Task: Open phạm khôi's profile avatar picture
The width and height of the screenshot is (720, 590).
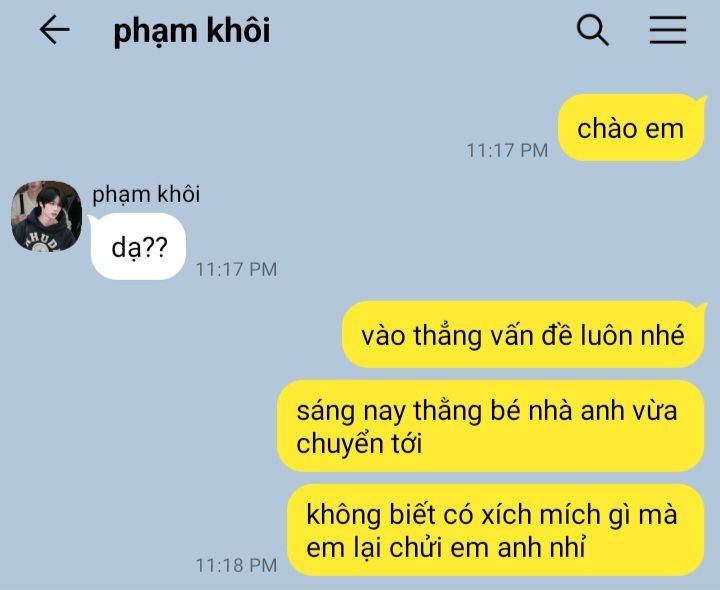Action: point(47,216)
